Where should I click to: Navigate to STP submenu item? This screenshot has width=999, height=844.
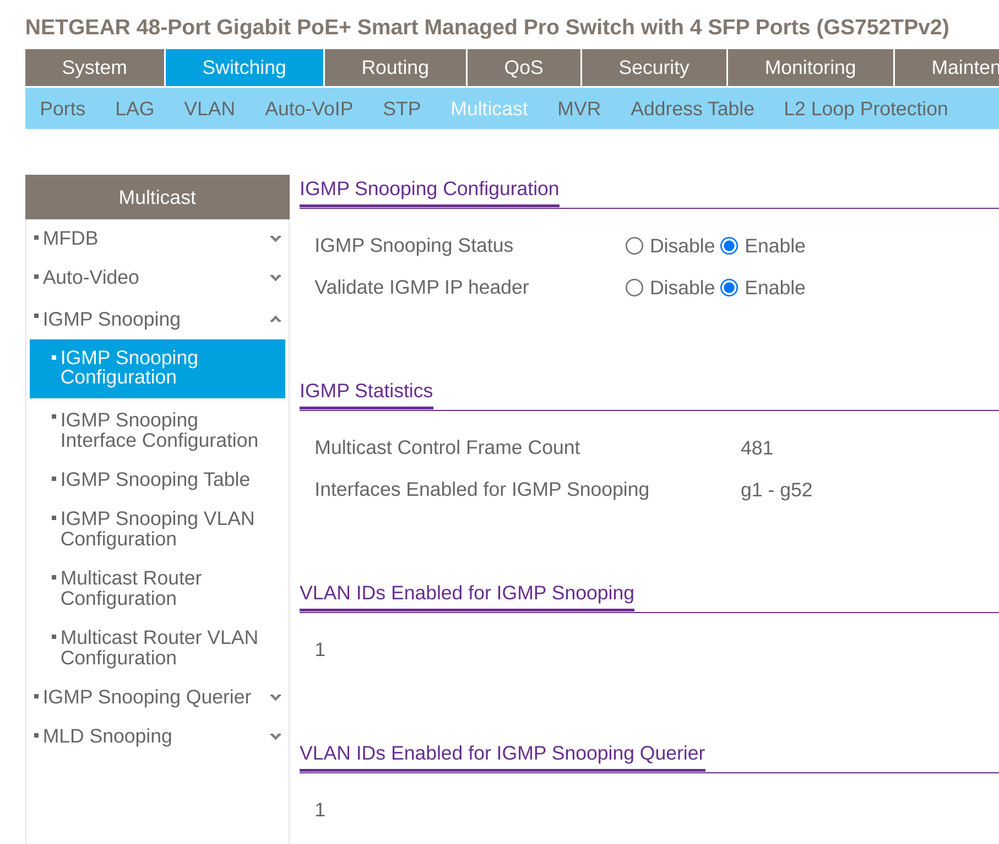point(401,109)
